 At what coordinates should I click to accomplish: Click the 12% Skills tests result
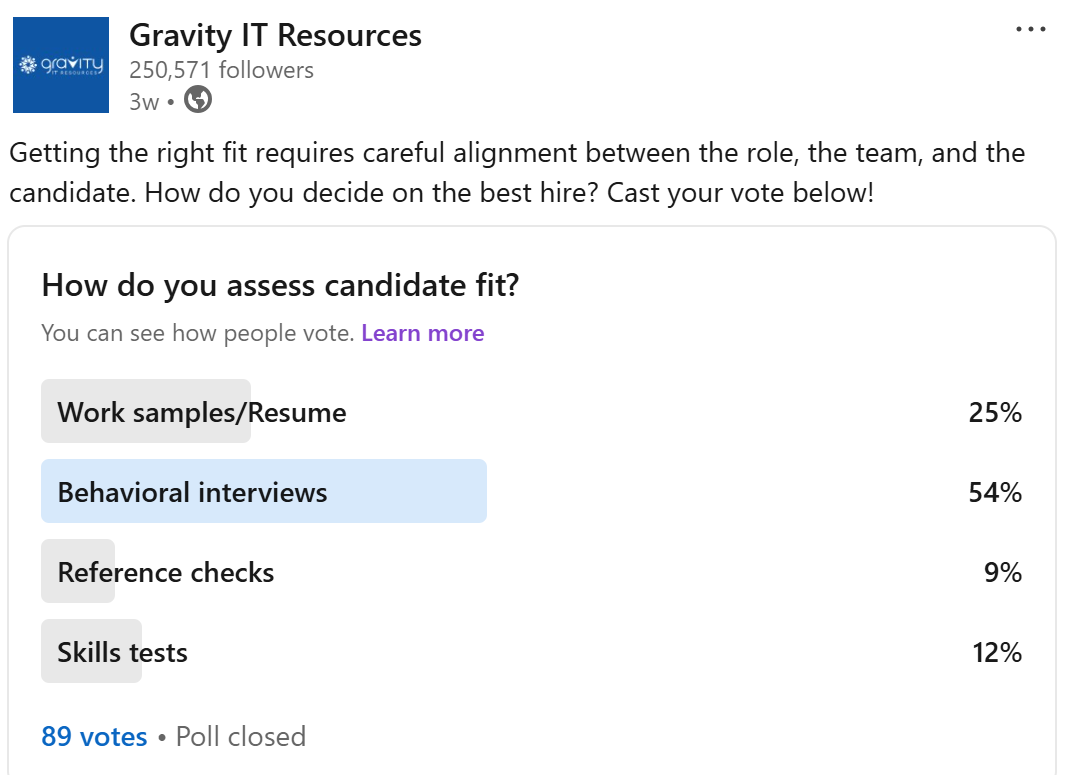(997, 652)
